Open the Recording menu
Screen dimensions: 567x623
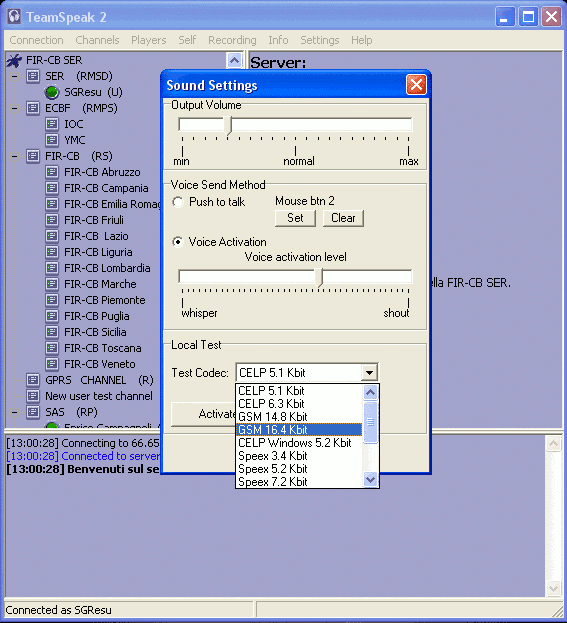232,40
